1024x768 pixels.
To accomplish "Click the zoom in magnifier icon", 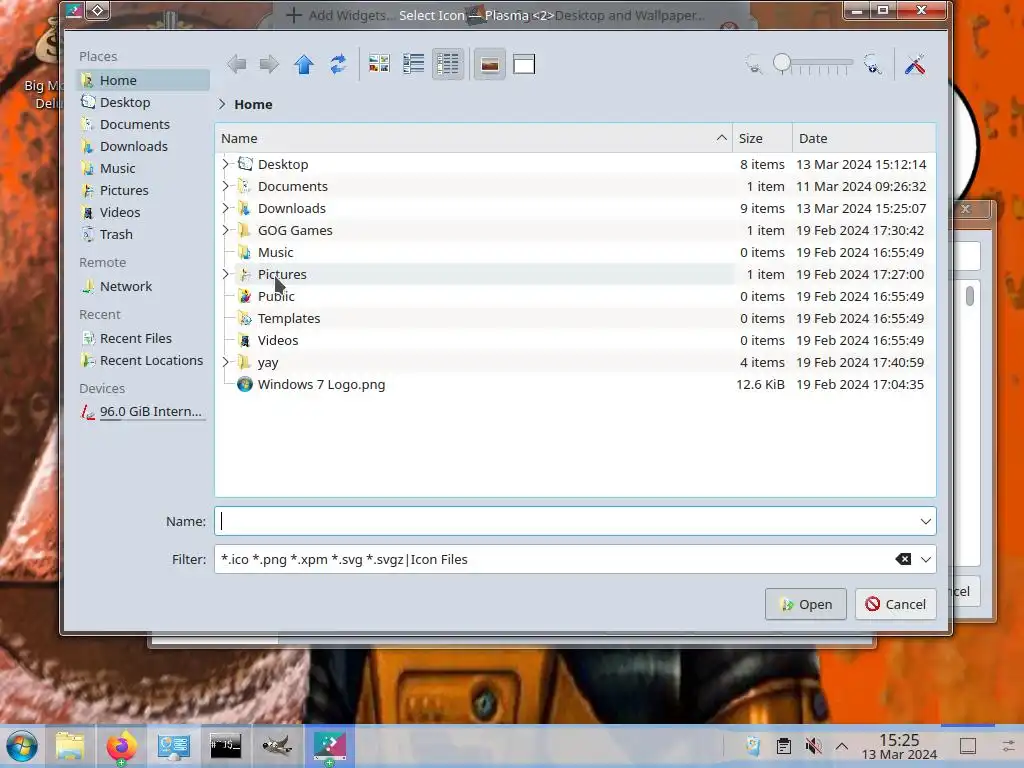I will coord(872,64).
